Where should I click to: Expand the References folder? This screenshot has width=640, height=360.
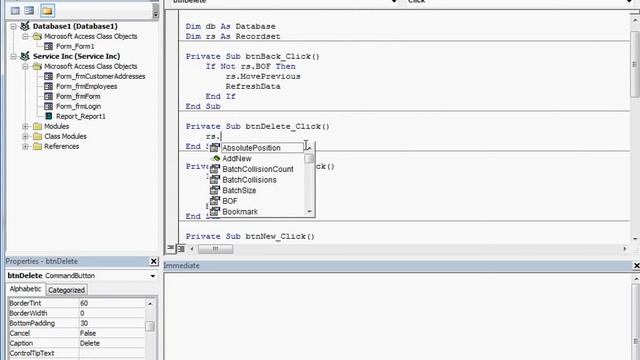click(25, 146)
